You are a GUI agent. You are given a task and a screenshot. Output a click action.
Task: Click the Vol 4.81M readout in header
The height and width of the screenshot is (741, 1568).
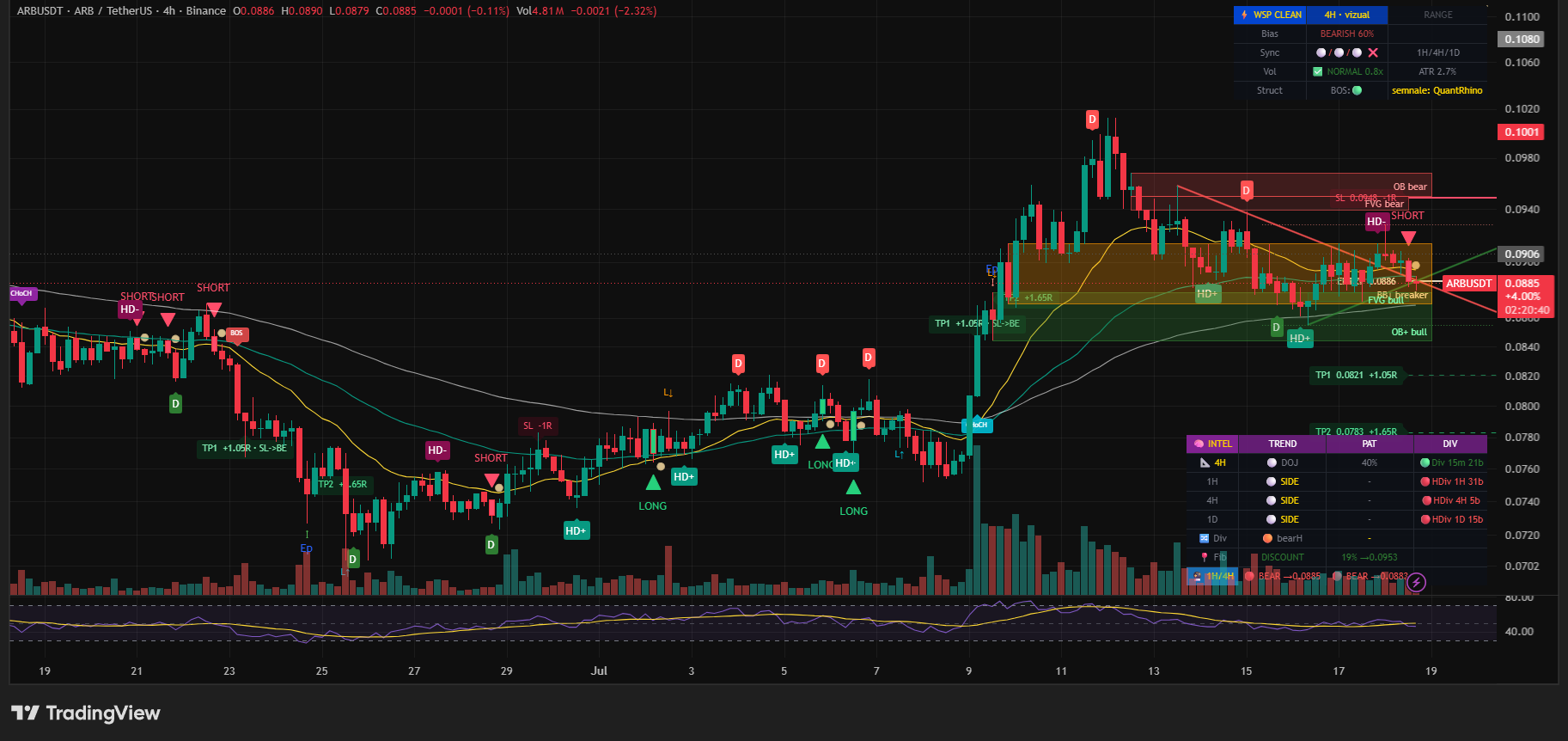[x=540, y=11]
